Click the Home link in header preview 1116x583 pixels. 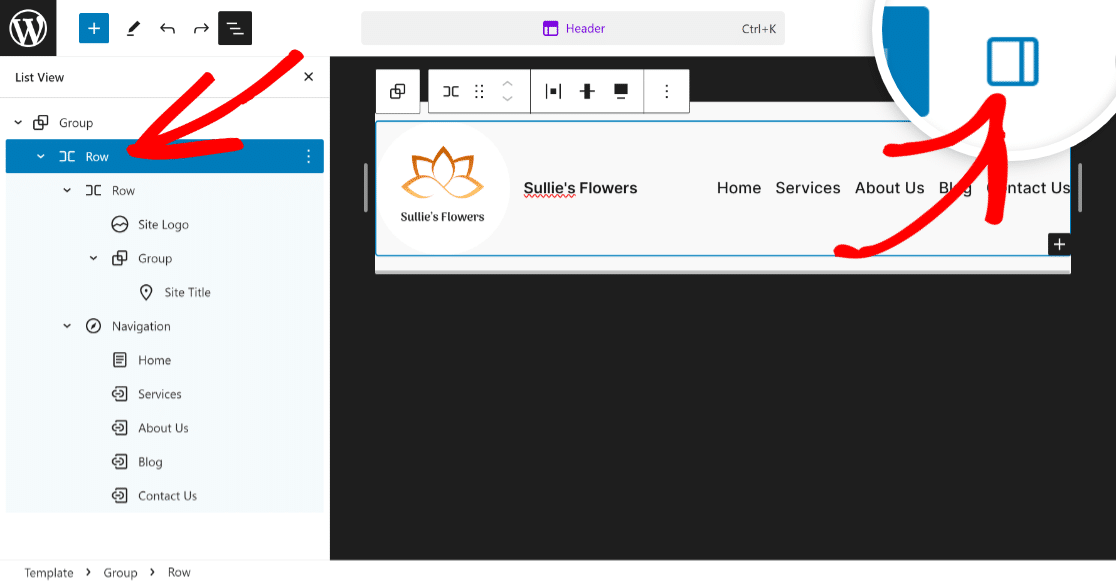pos(739,188)
